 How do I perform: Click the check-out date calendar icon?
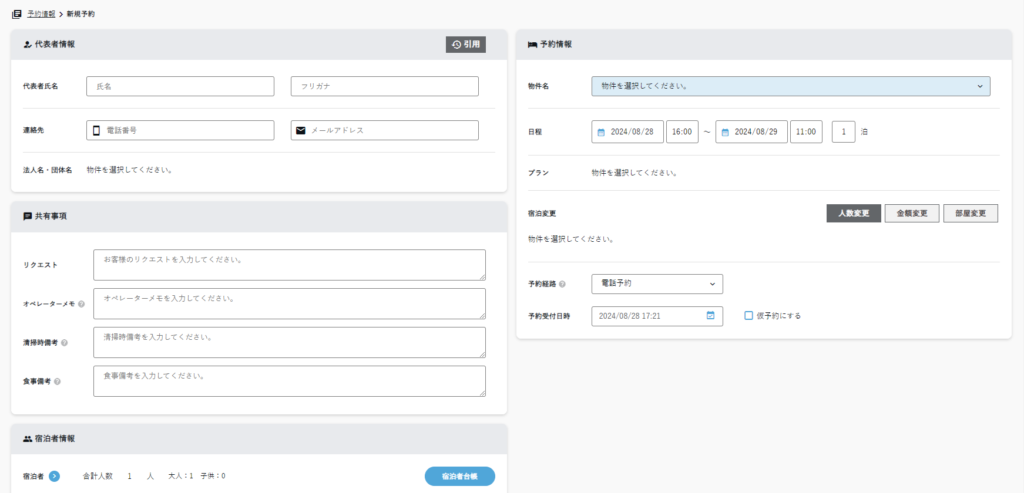[725, 132]
